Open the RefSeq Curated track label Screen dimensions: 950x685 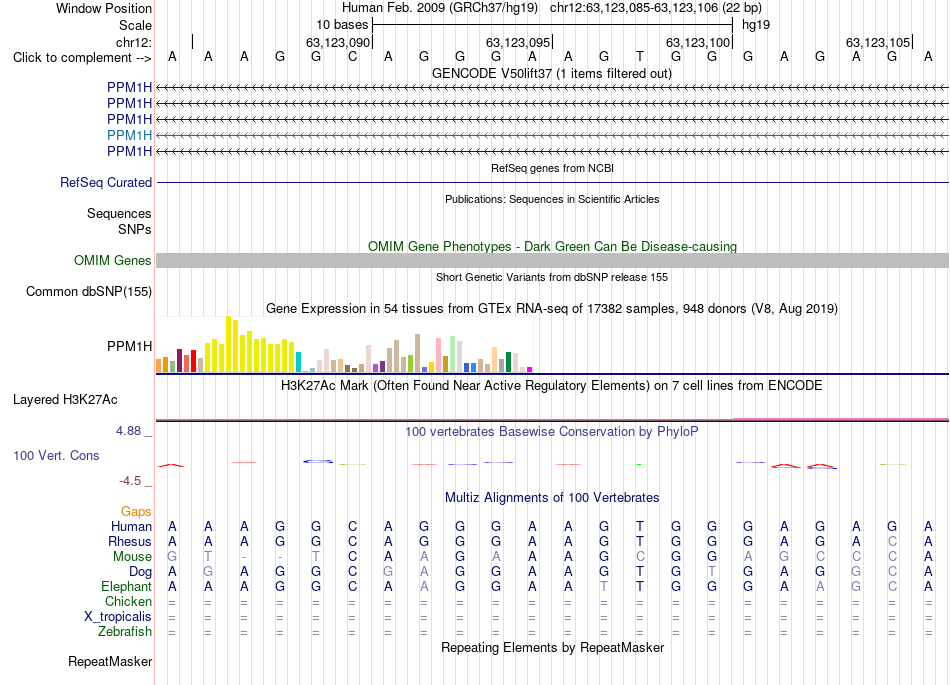point(106,182)
